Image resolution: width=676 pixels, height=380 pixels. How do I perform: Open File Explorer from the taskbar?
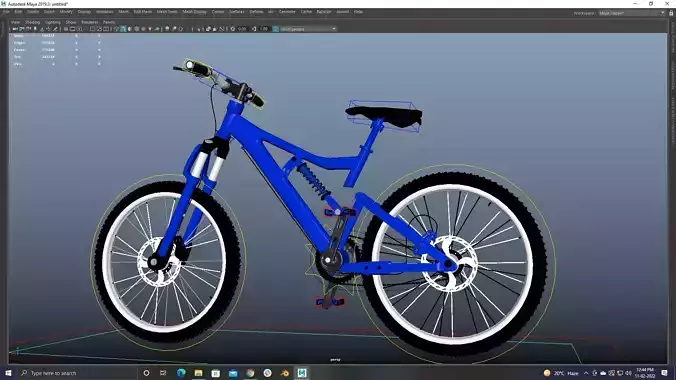(x=198, y=373)
